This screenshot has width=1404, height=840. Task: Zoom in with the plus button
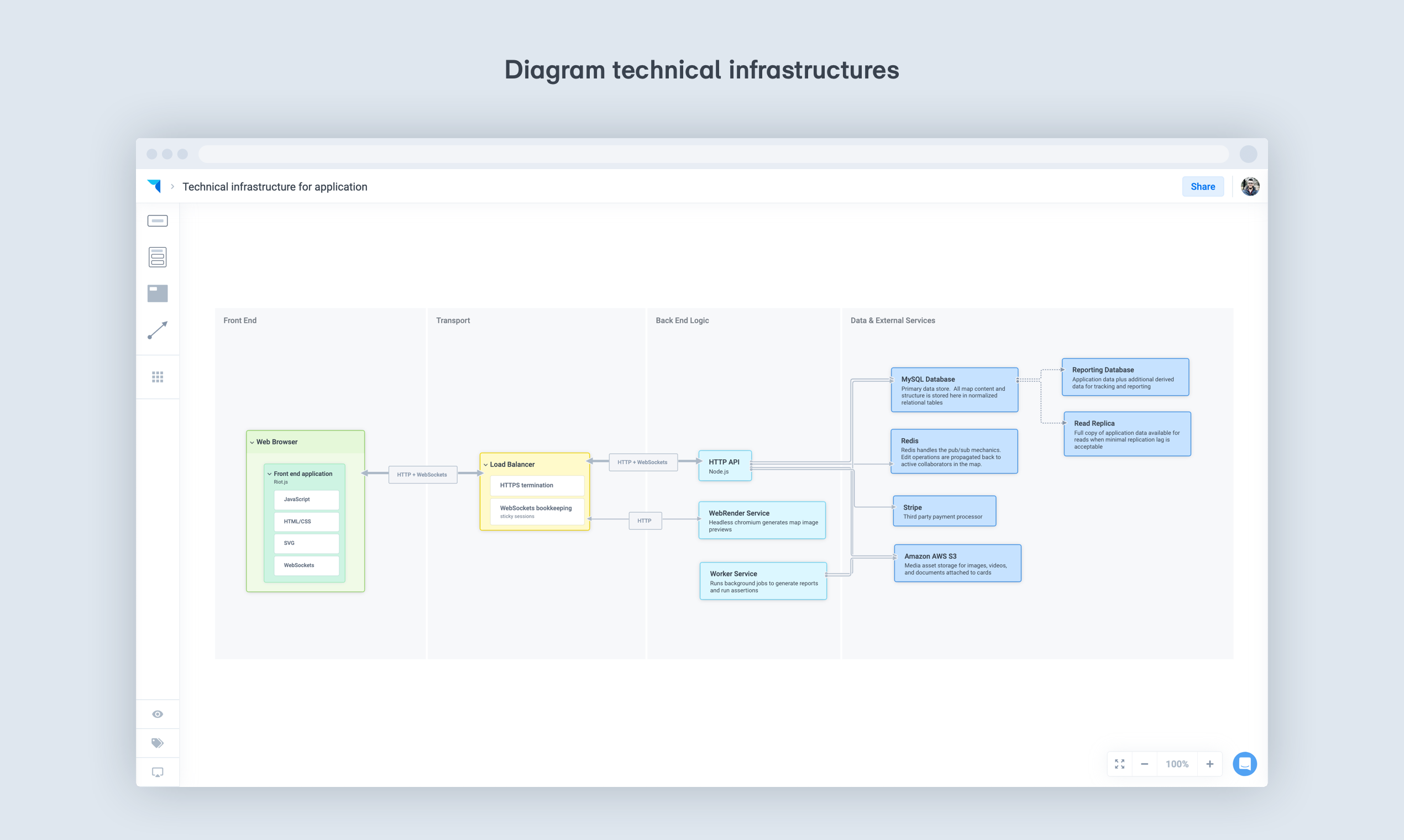(1210, 764)
